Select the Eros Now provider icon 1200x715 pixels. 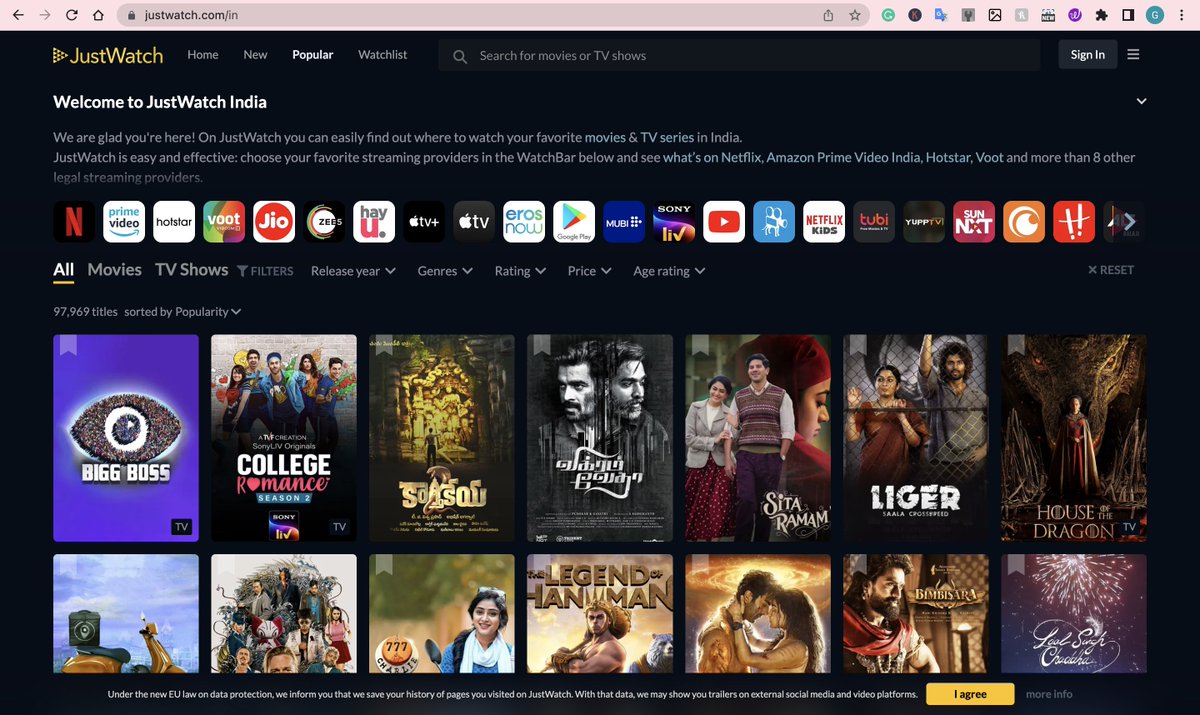click(524, 222)
